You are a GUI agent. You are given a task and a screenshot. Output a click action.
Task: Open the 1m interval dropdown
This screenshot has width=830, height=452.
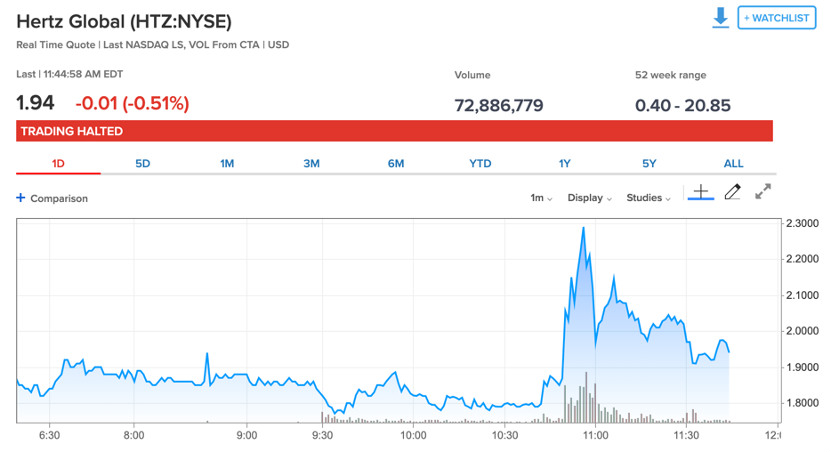[x=541, y=198]
